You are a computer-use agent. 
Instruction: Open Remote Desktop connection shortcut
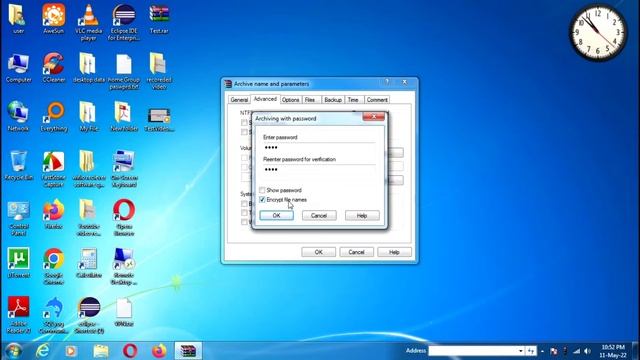click(124, 267)
